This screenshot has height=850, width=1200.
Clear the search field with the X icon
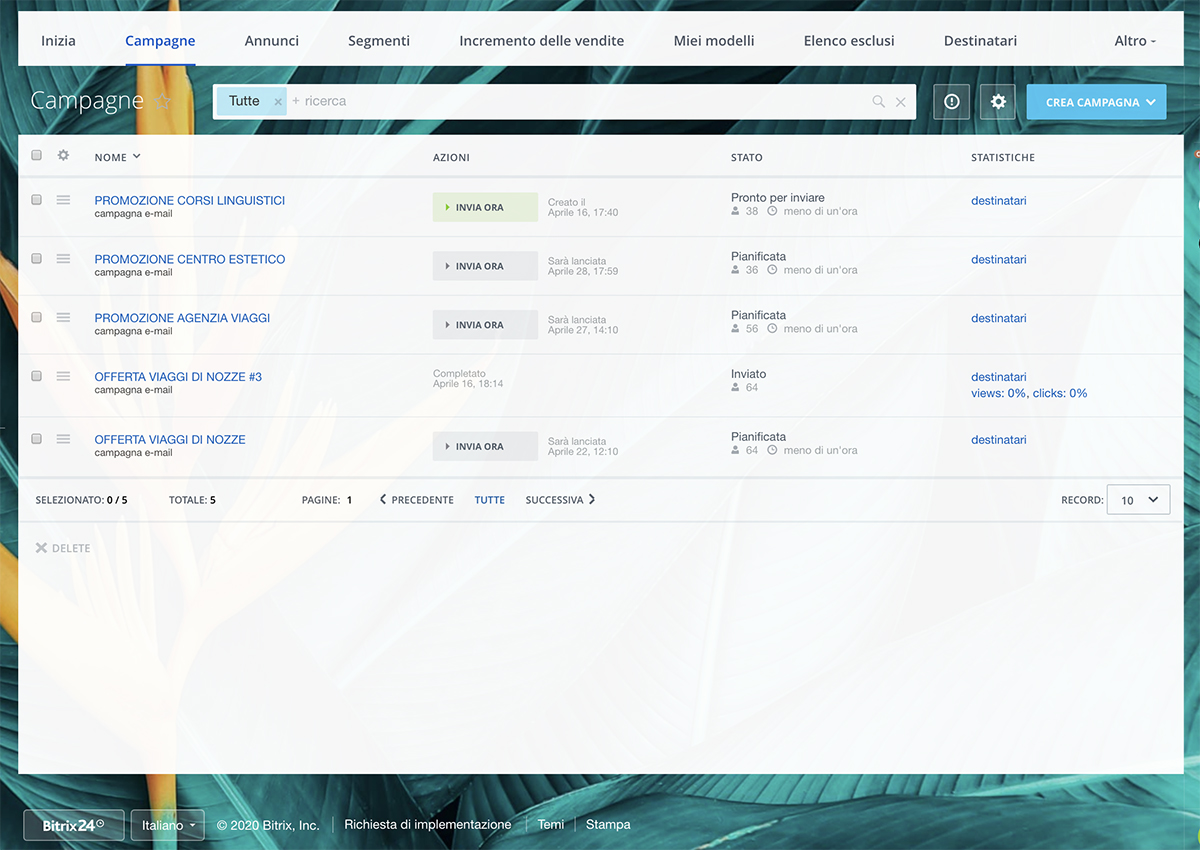point(901,102)
